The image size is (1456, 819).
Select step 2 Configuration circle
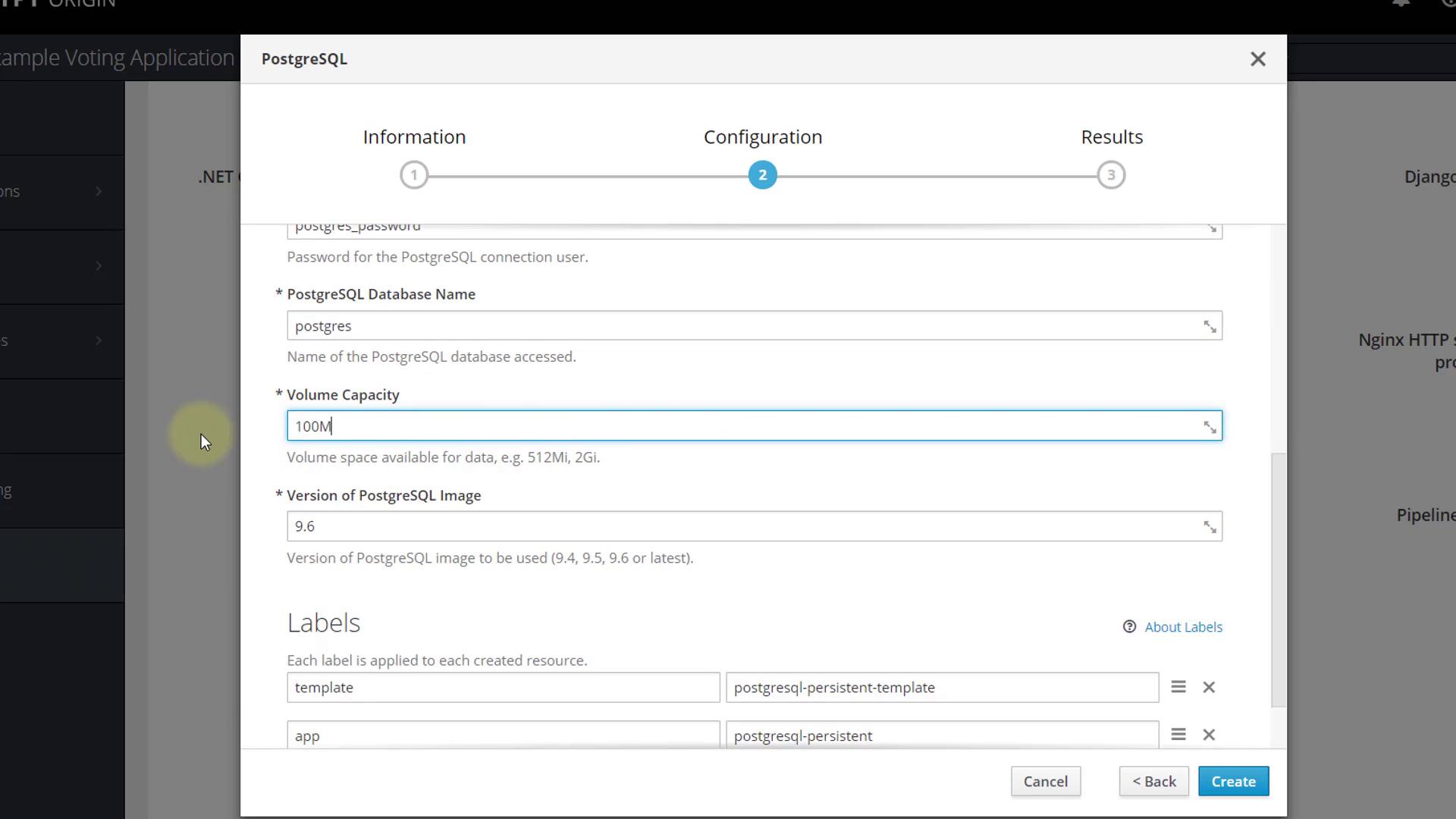(x=762, y=176)
